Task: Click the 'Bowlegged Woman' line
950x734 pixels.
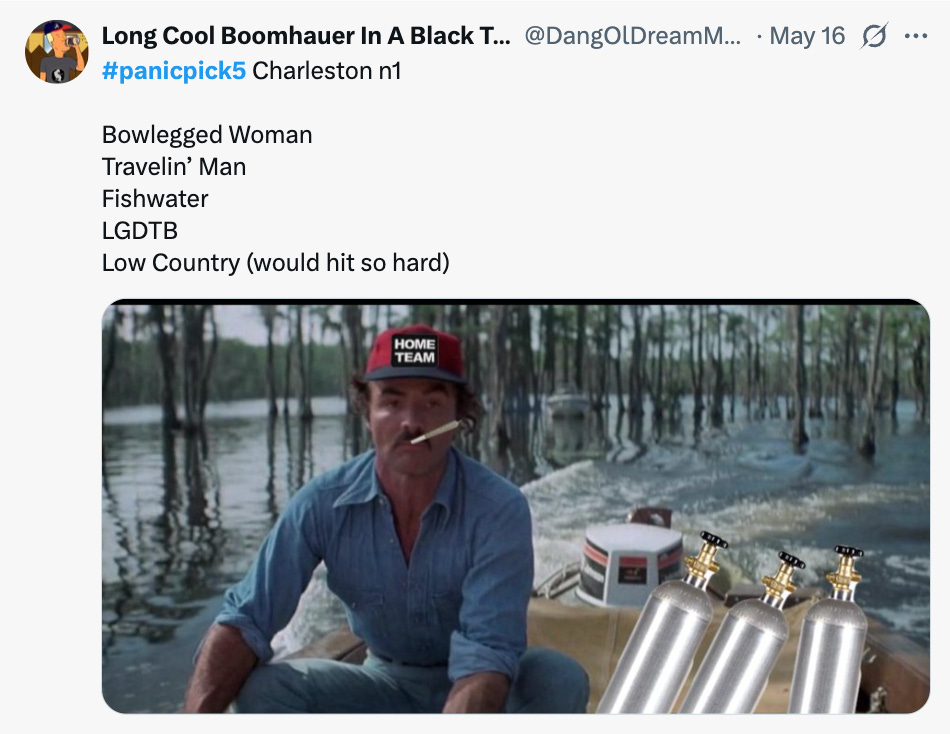Action: click(x=207, y=135)
